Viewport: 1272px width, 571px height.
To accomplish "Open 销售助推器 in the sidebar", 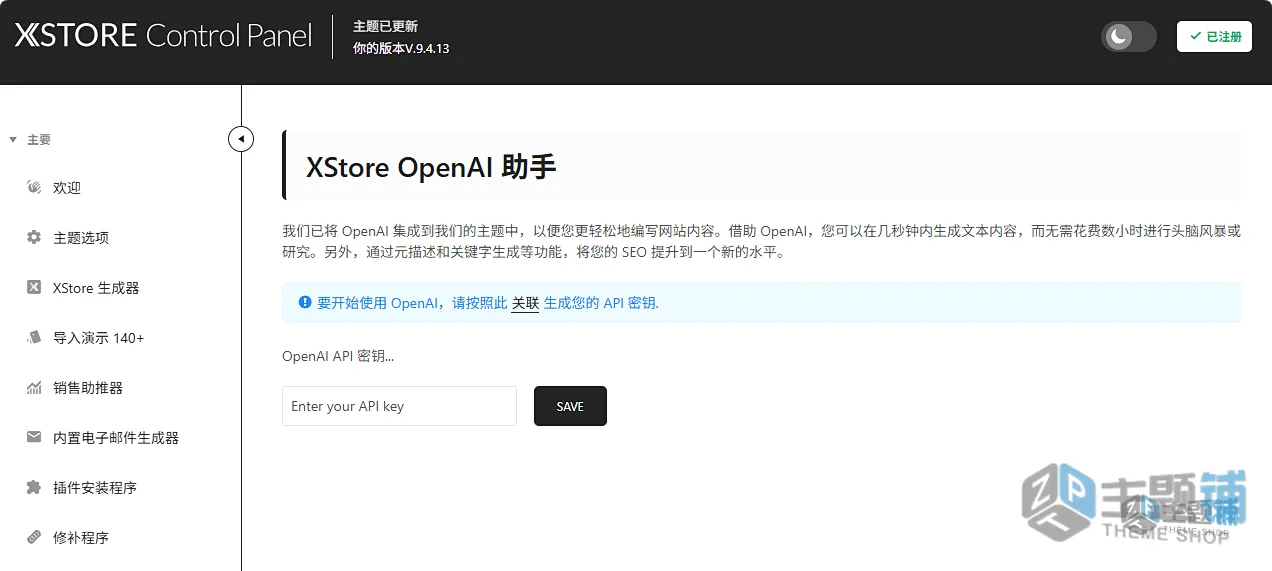I will tap(88, 388).
